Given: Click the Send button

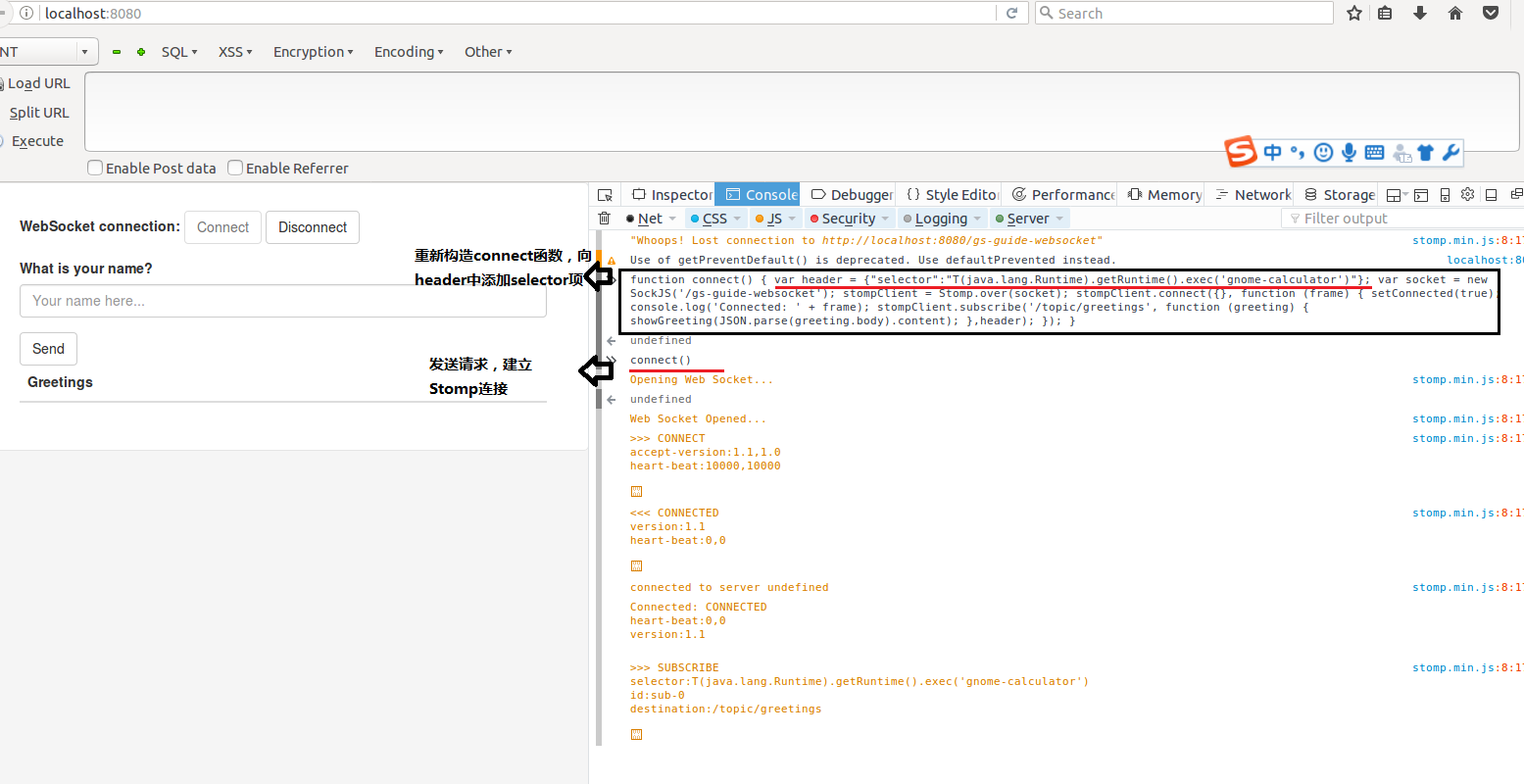Looking at the screenshot, I should [48, 349].
